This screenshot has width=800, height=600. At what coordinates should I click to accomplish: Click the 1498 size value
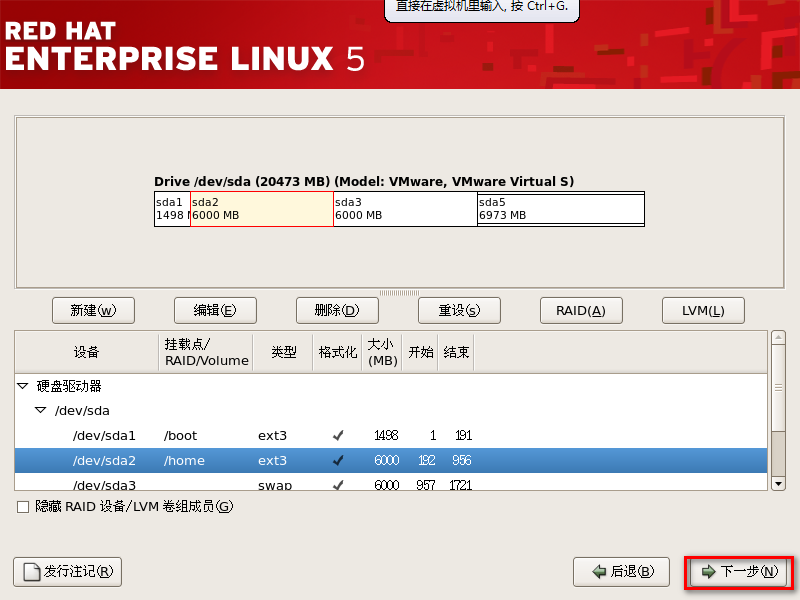[386, 435]
